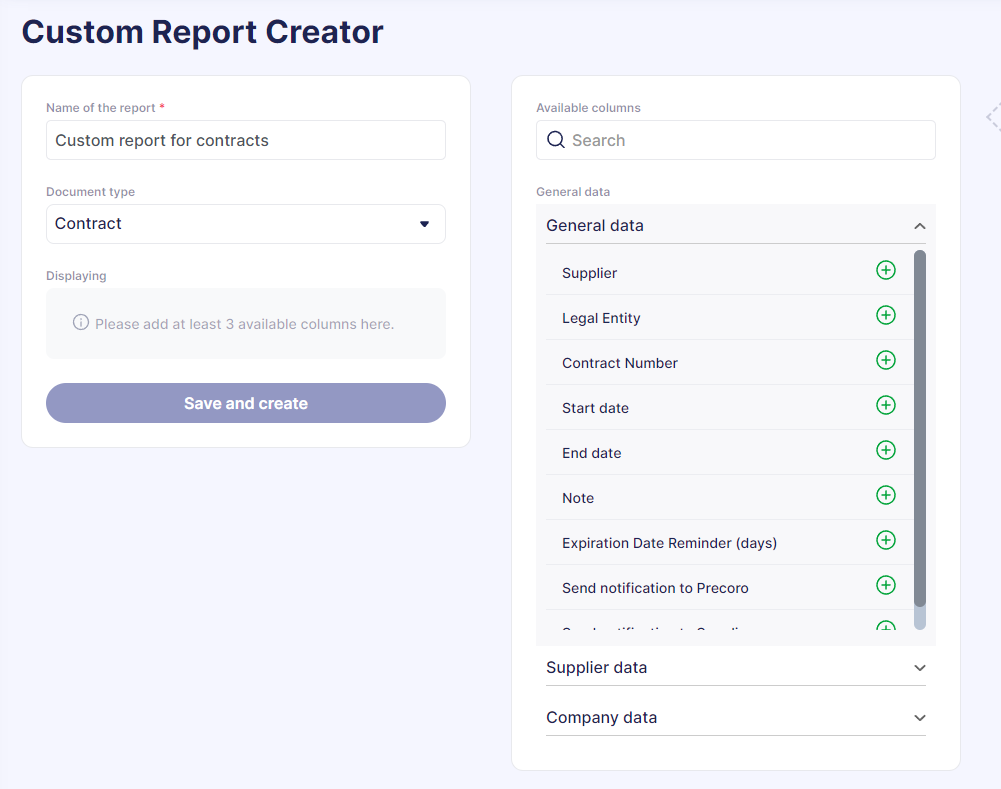Click the Displaying label
1001x789 pixels.
pyautogui.click(x=76, y=276)
